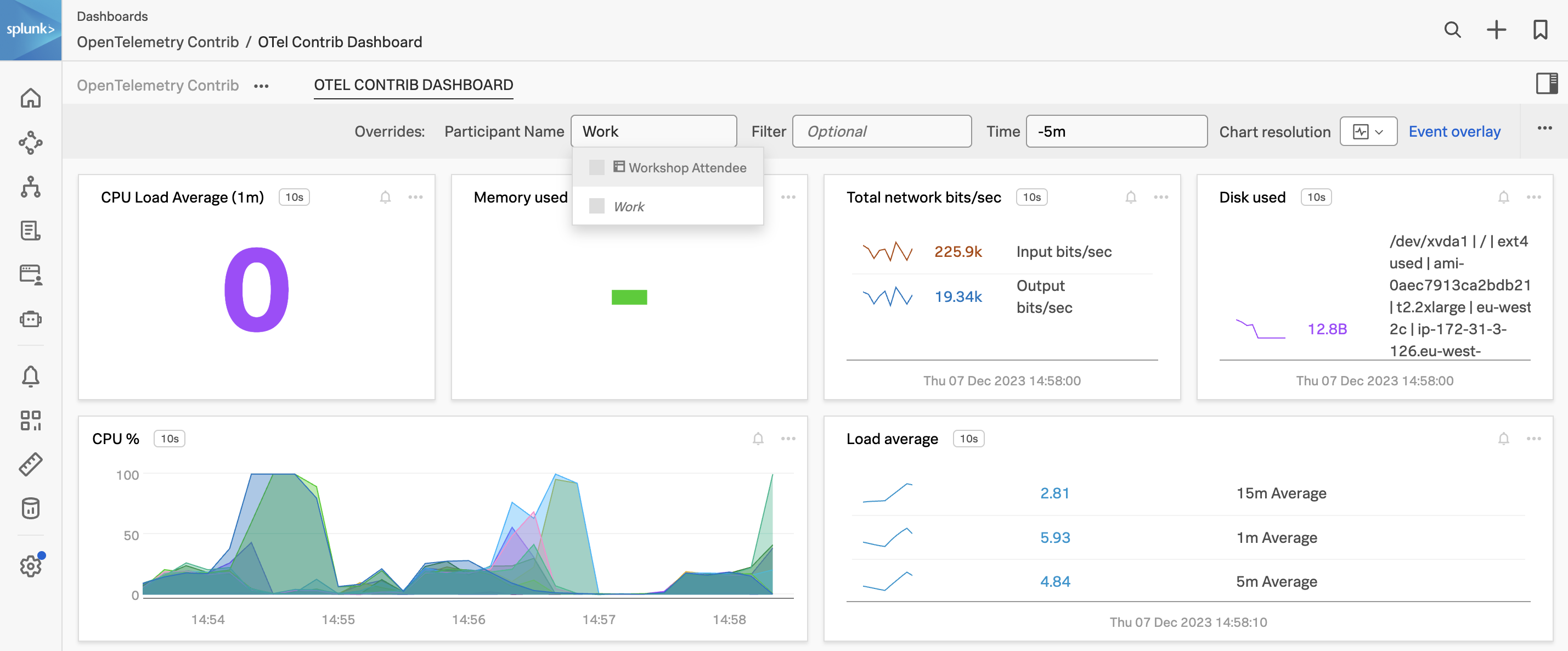1568x651 pixels.
Task: Click the Time field showing -5m
Action: 1116,132
